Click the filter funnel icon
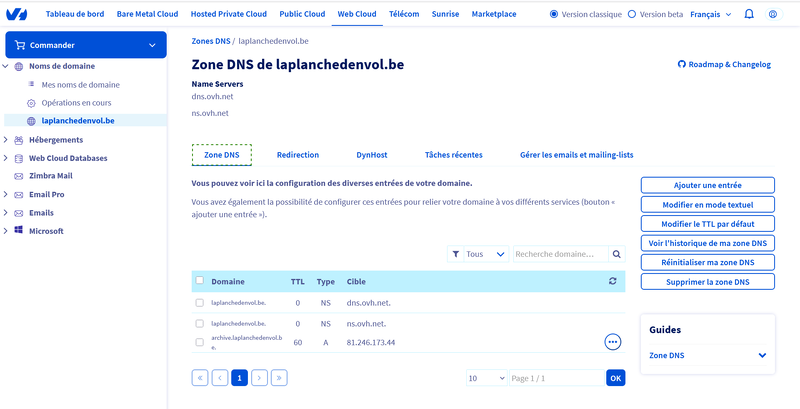The height and width of the screenshot is (409, 800). [455, 254]
